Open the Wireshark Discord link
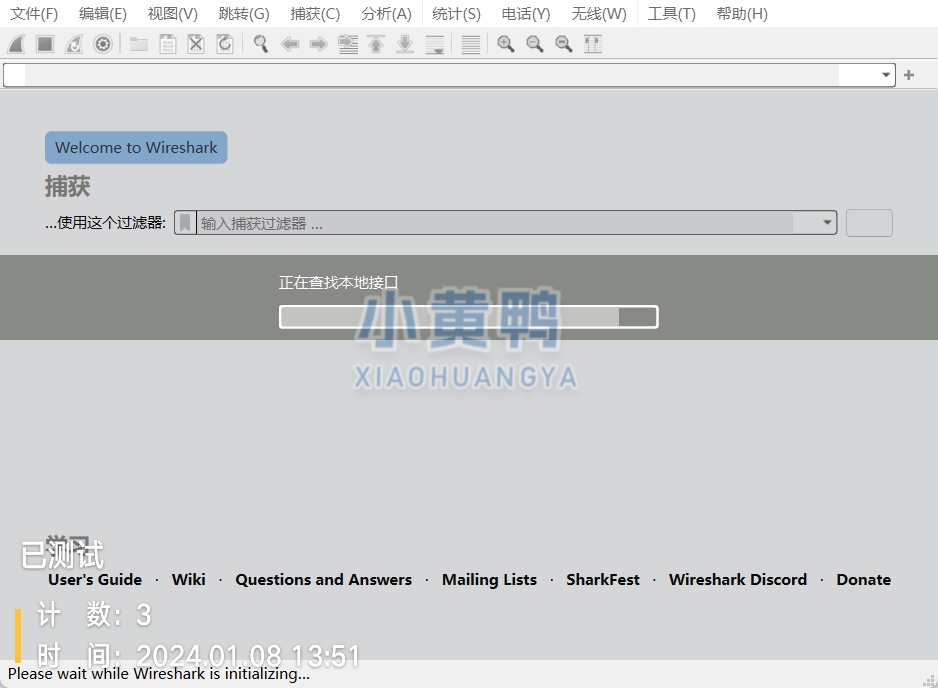The height and width of the screenshot is (688, 938). click(x=738, y=580)
